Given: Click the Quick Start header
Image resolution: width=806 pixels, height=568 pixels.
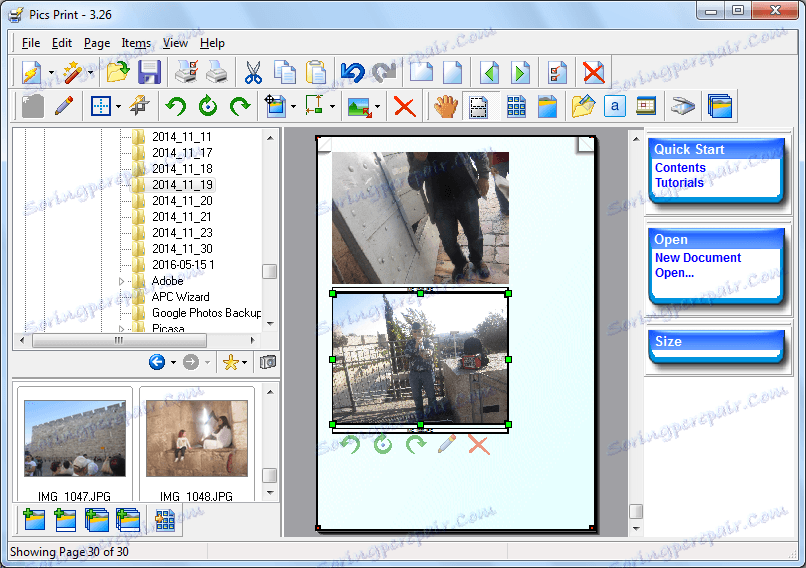Looking at the screenshot, I should pyautogui.click(x=716, y=149).
